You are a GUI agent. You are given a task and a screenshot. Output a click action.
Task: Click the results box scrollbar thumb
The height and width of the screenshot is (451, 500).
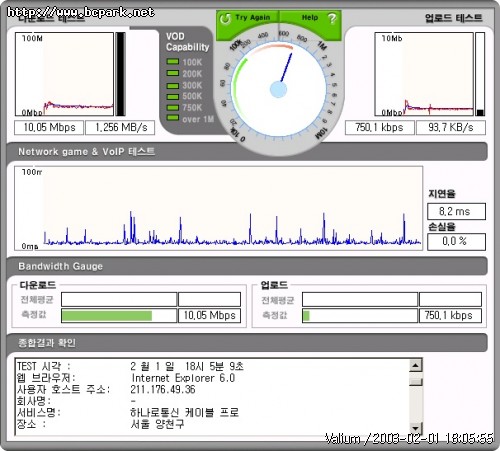416,382
